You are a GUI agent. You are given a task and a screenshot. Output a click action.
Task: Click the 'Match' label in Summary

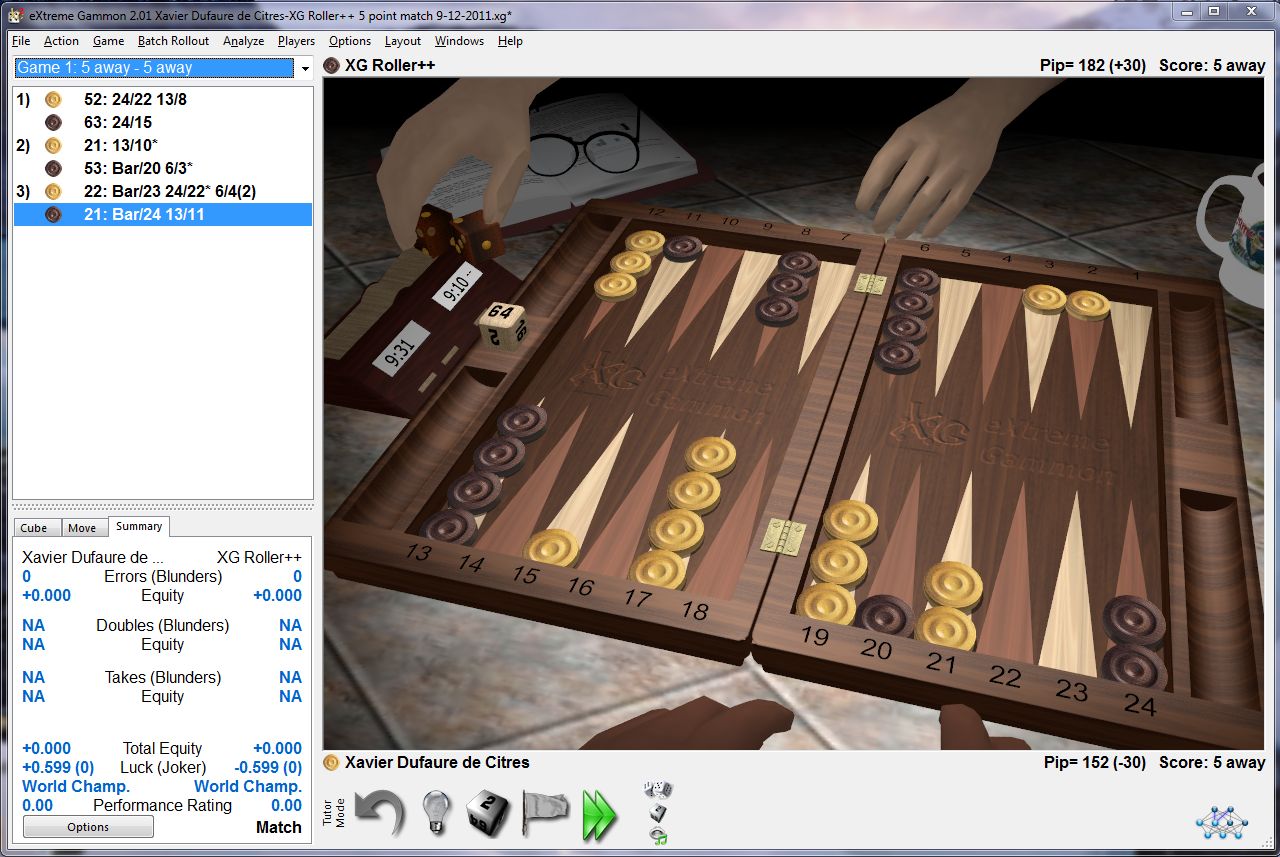279,827
